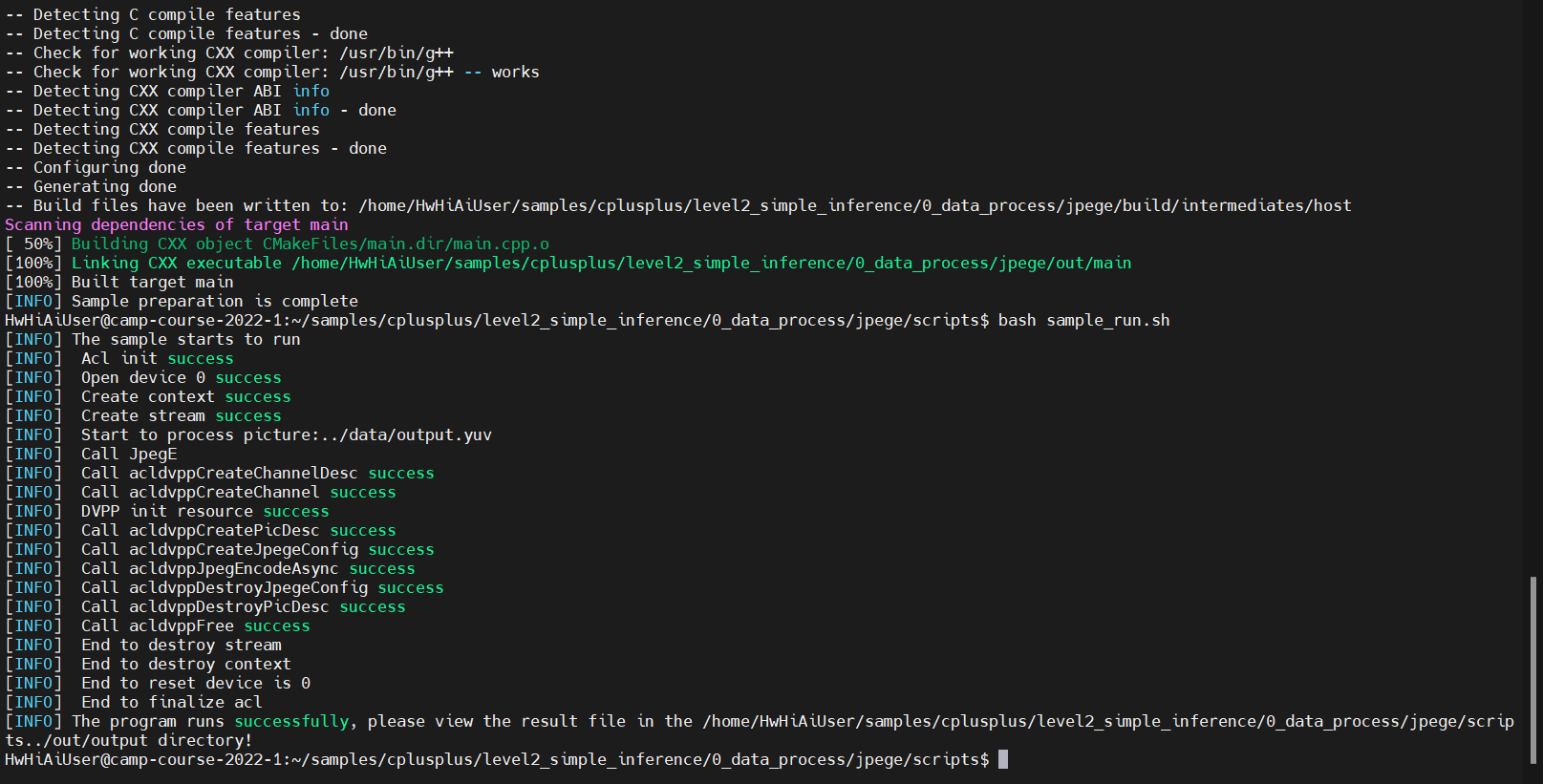
Task: Click the "Built target main" text
Action: (152, 282)
